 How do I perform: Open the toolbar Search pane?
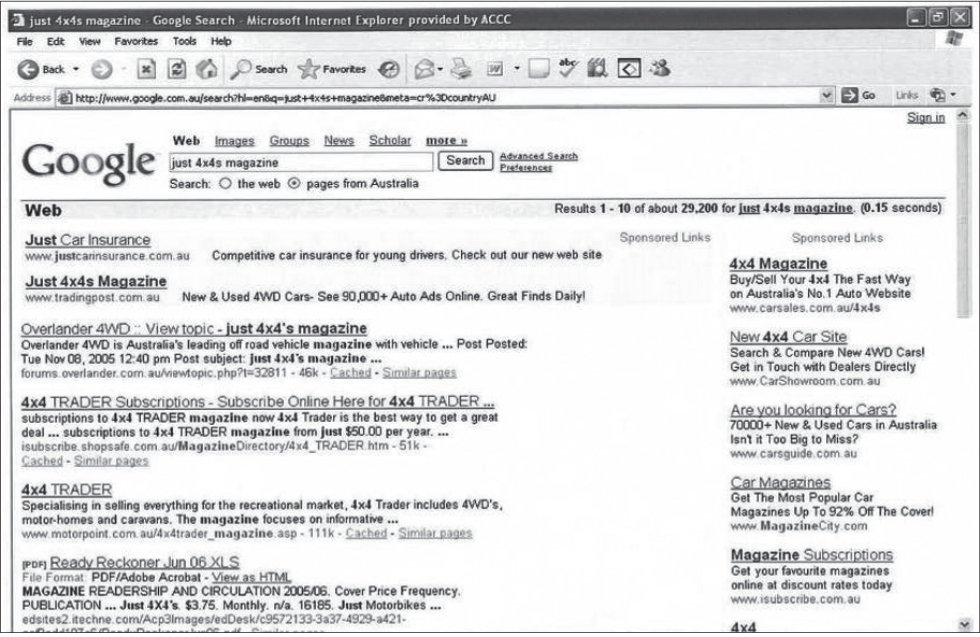[258, 69]
